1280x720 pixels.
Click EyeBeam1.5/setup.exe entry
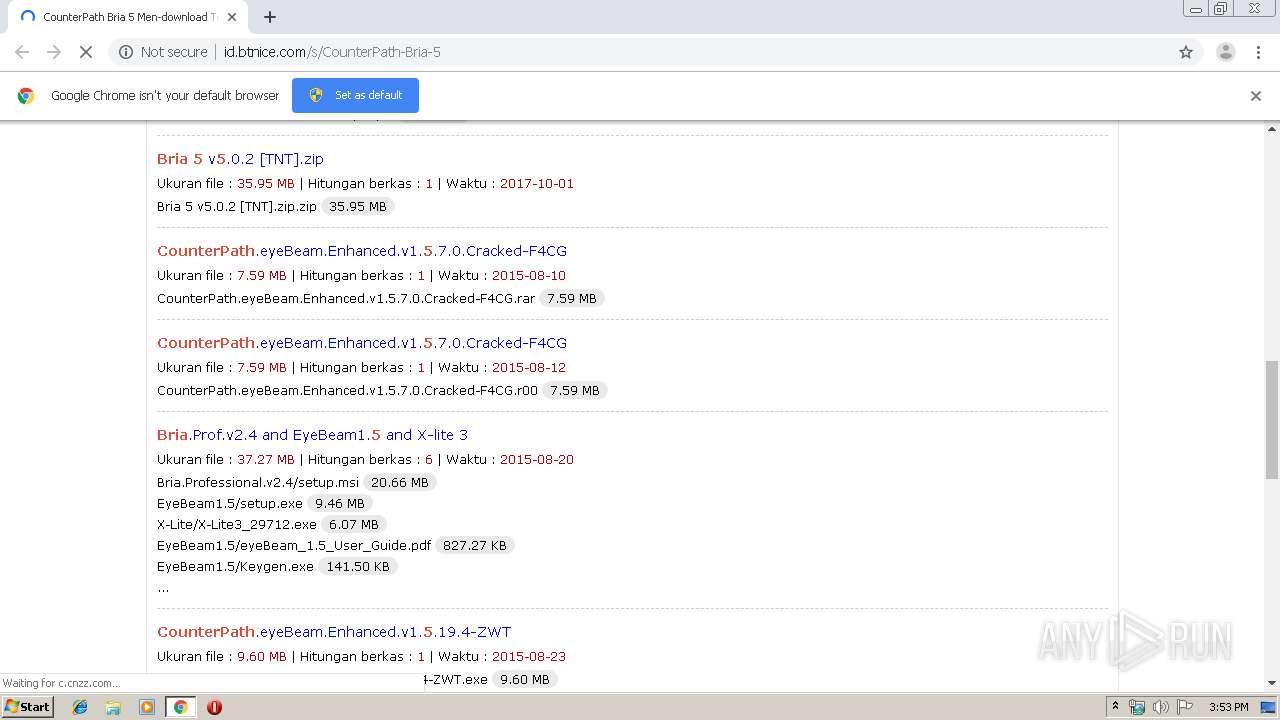click(x=230, y=504)
